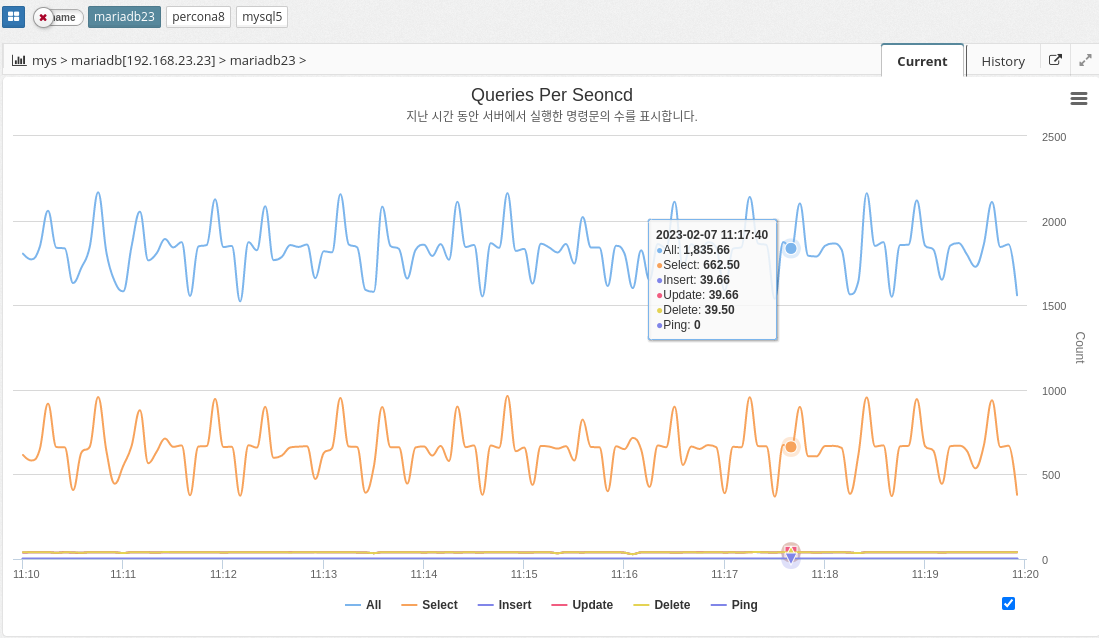Click the blue grid layout icon
Viewport: 1099px width, 638px height.
point(14,17)
